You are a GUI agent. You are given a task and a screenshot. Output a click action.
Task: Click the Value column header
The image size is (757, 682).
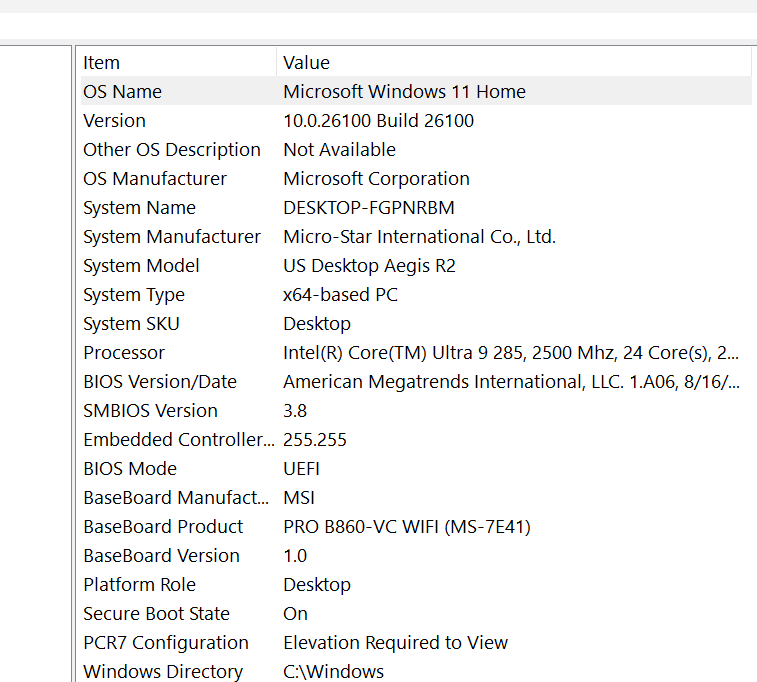click(306, 63)
